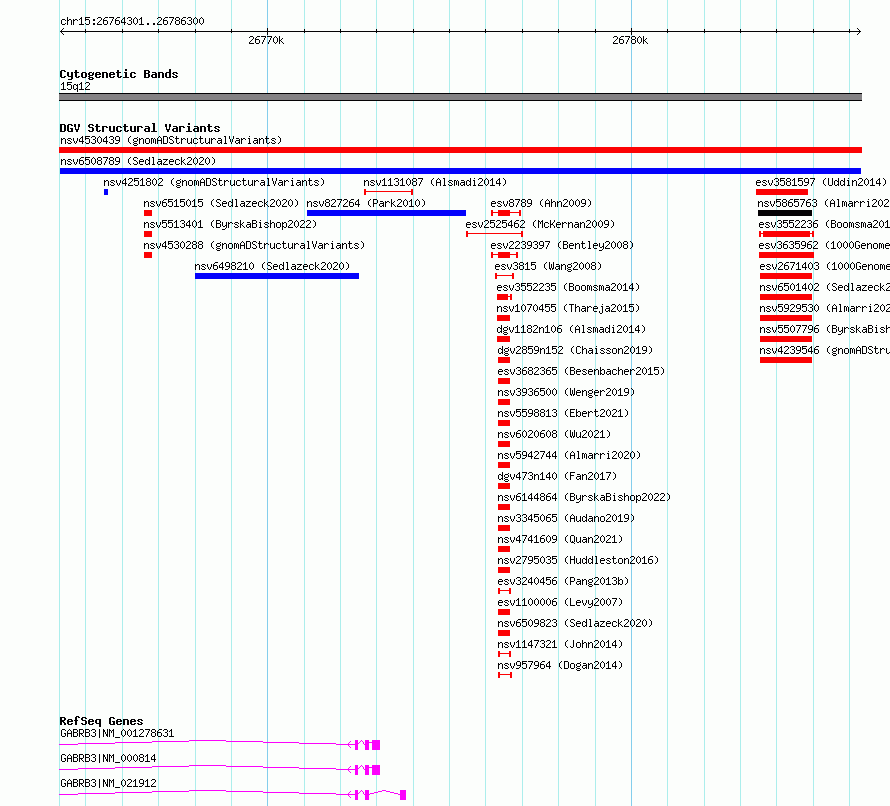Click the nsv827264 Park2010 label
Screen dimensions: 890x806
click(x=366, y=203)
